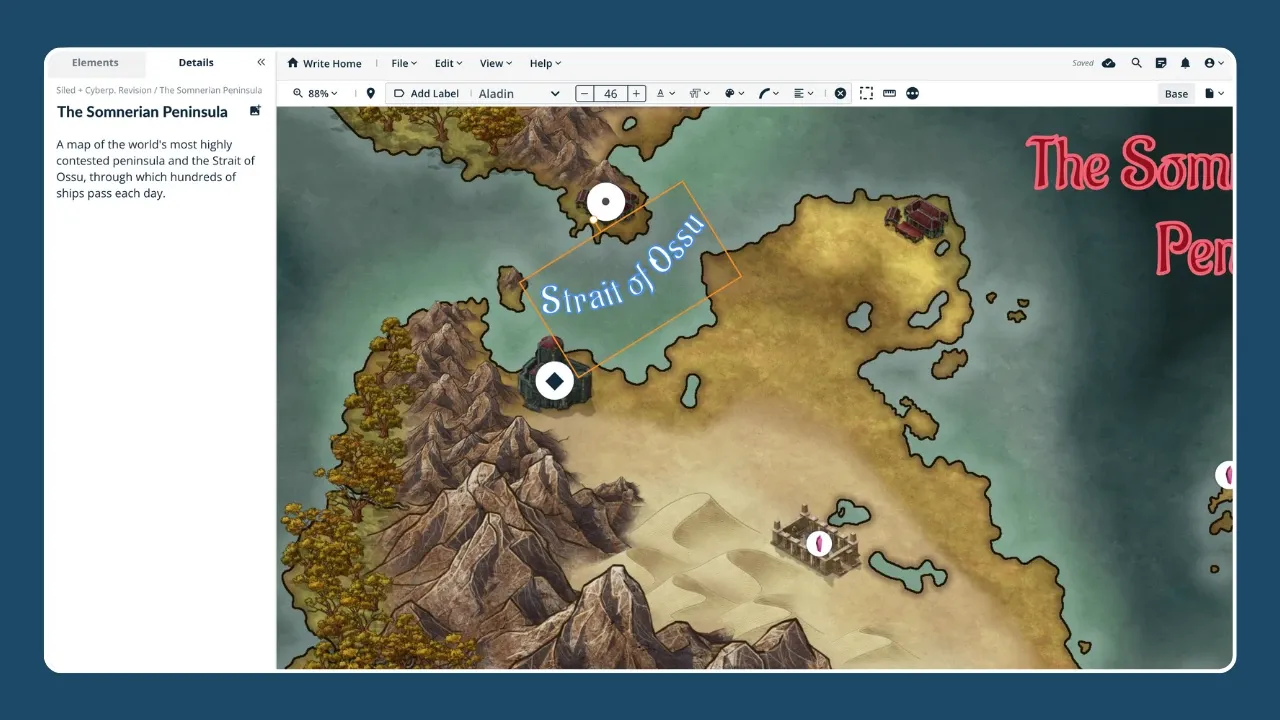Switch to the Elements tab
Viewport: 1280px width, 720px height.
[x=95, y=62]
